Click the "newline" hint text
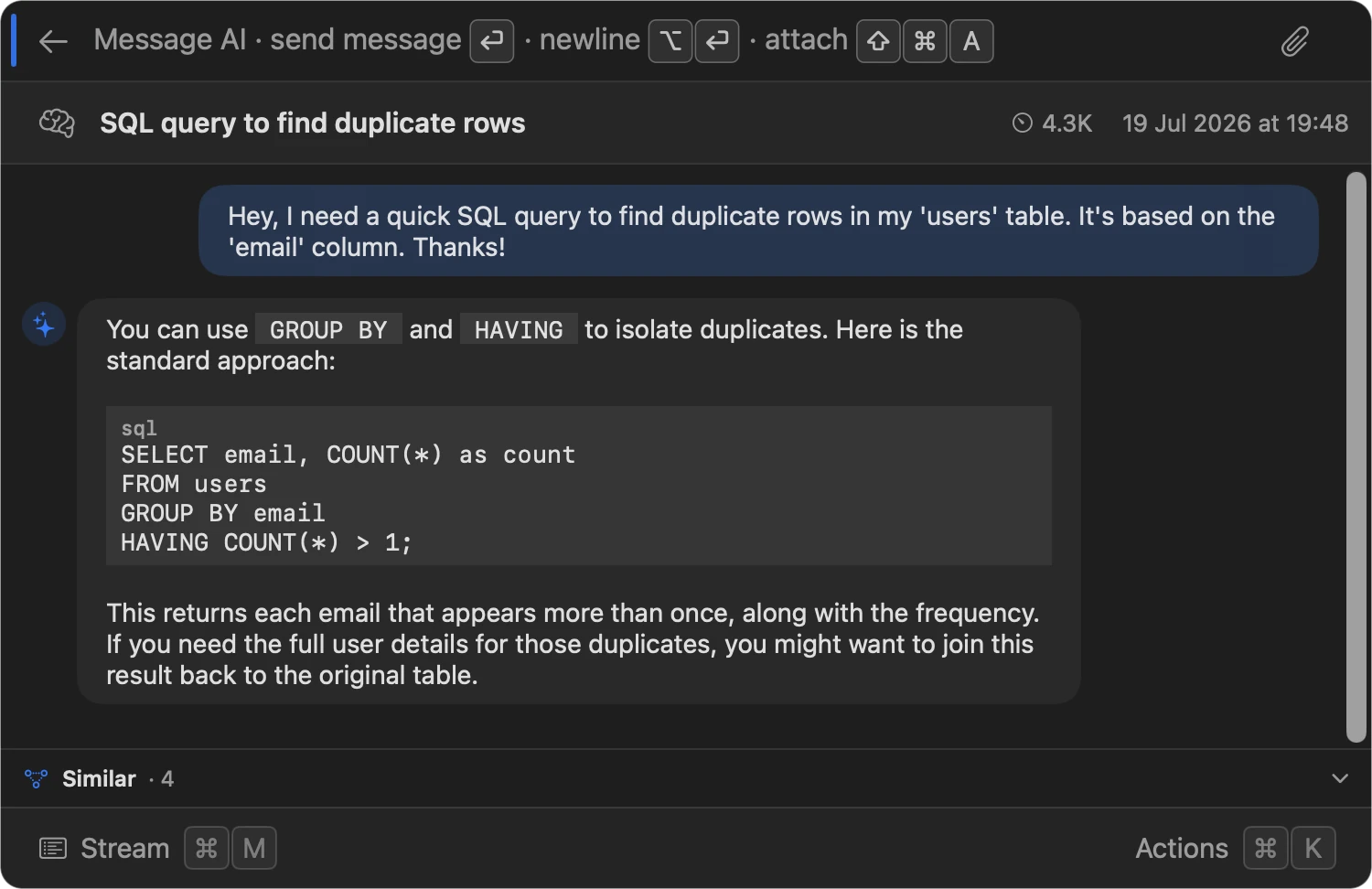This screenshot has height=889, width=1372. (x=590, y=40)
